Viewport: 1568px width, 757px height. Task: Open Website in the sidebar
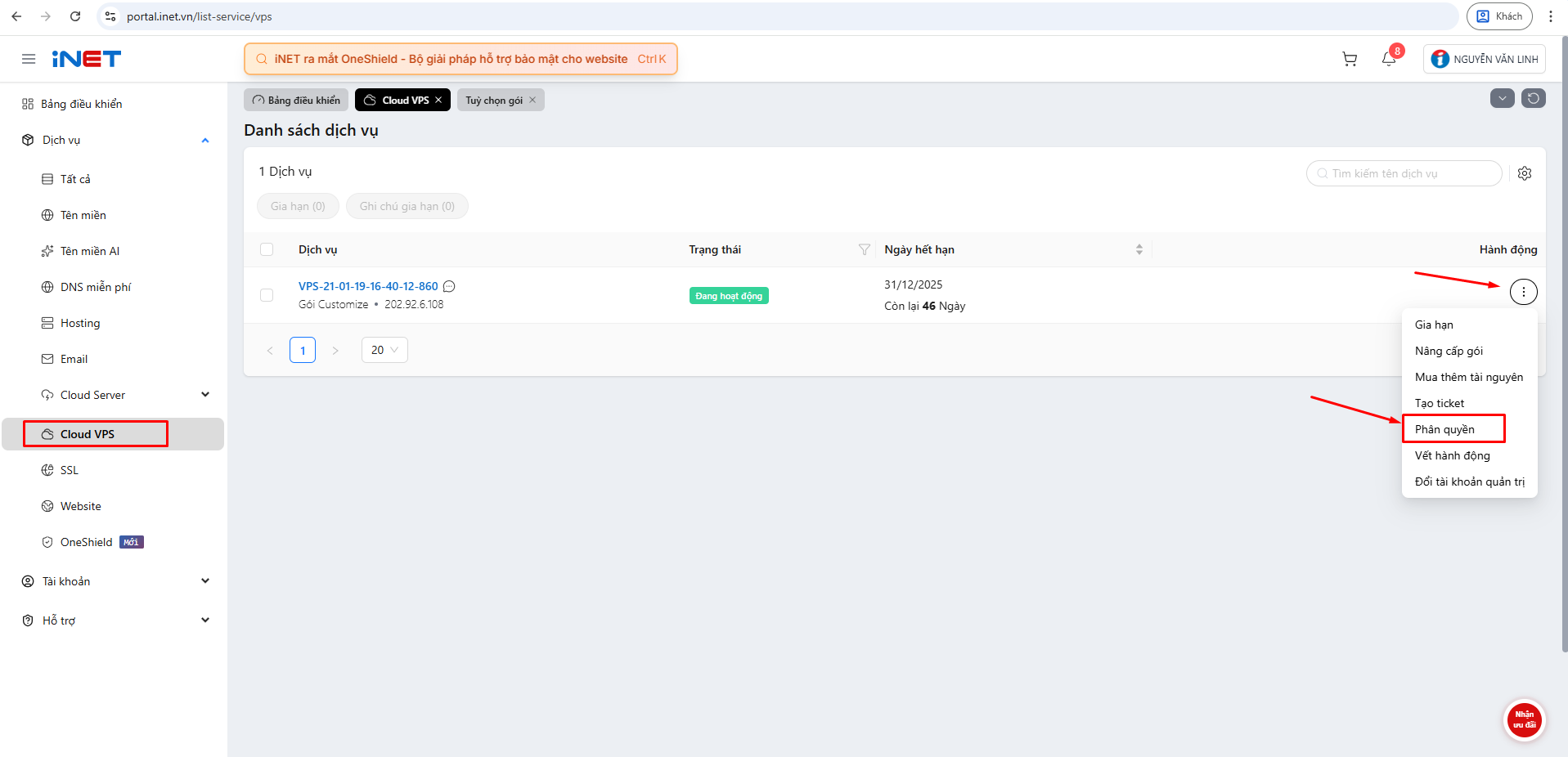click(x=113, y=506)
